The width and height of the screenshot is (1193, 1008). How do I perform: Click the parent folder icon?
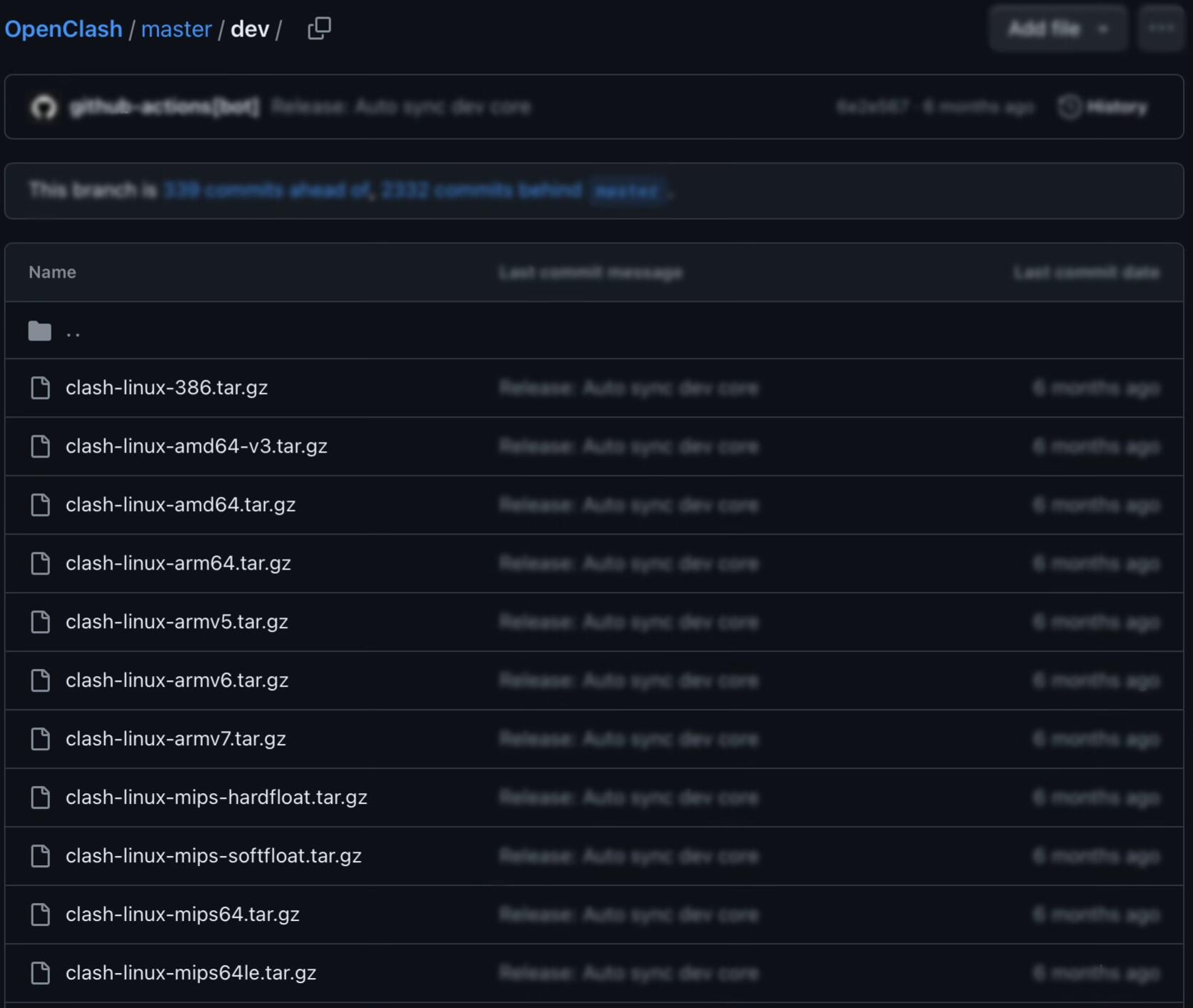(40, 331)
